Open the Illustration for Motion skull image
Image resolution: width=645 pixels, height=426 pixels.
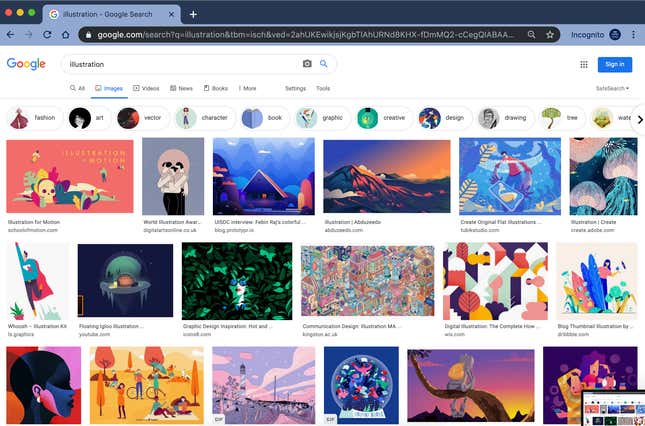point(70,176)
